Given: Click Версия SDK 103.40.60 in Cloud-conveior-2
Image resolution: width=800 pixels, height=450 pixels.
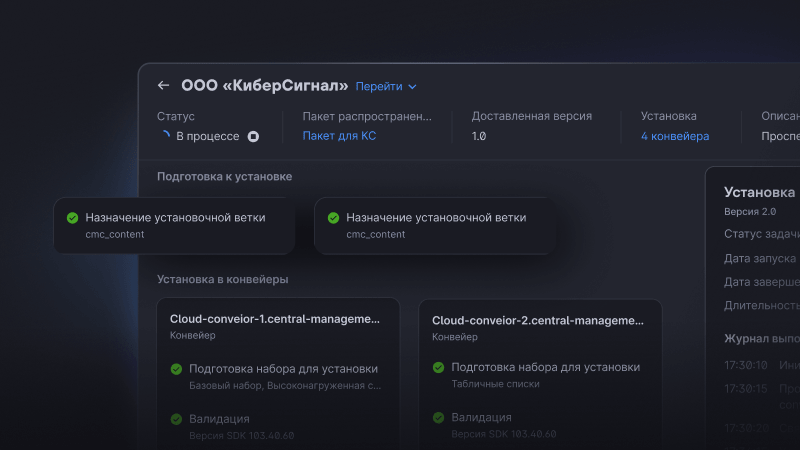Looking at the screenshot, I should (x=504, y=434).
